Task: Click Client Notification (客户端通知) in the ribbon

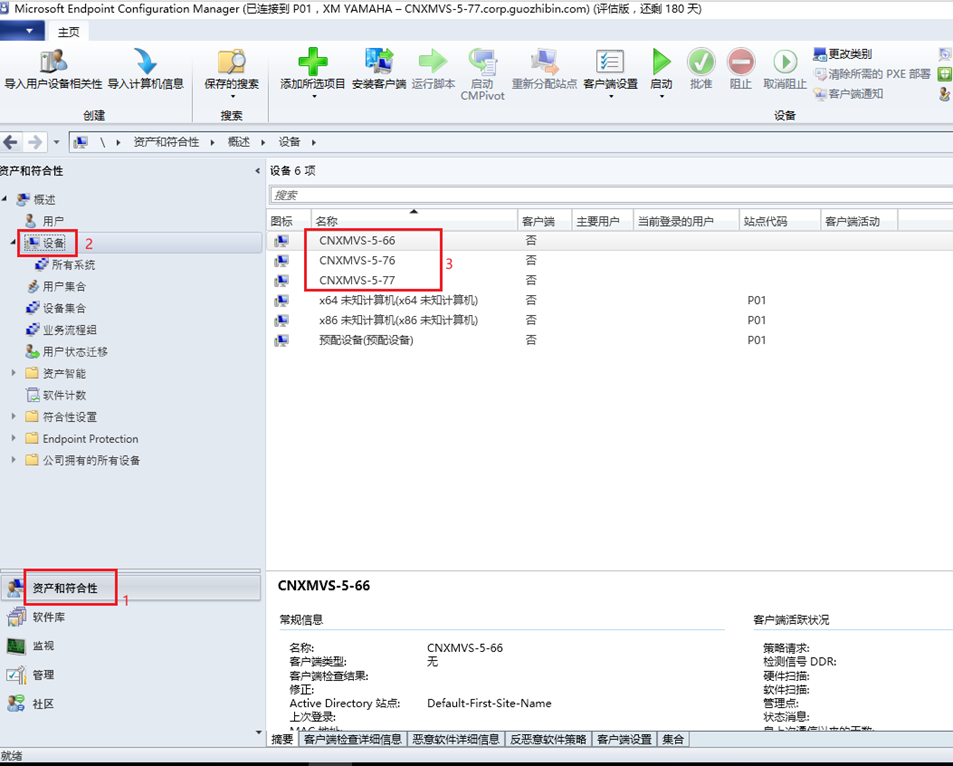Action: (x=848, y=94)
